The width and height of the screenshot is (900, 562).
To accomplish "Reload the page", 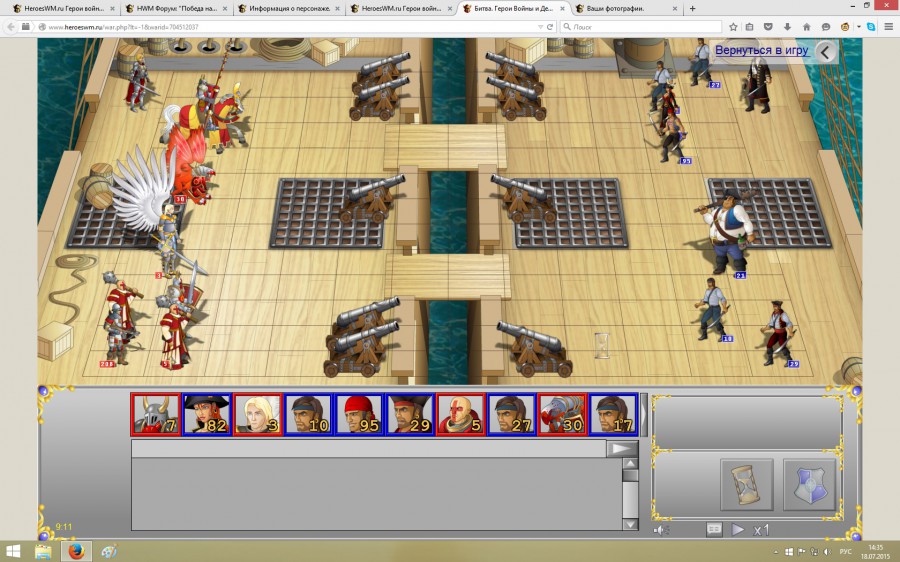I will tap(550, 27).
